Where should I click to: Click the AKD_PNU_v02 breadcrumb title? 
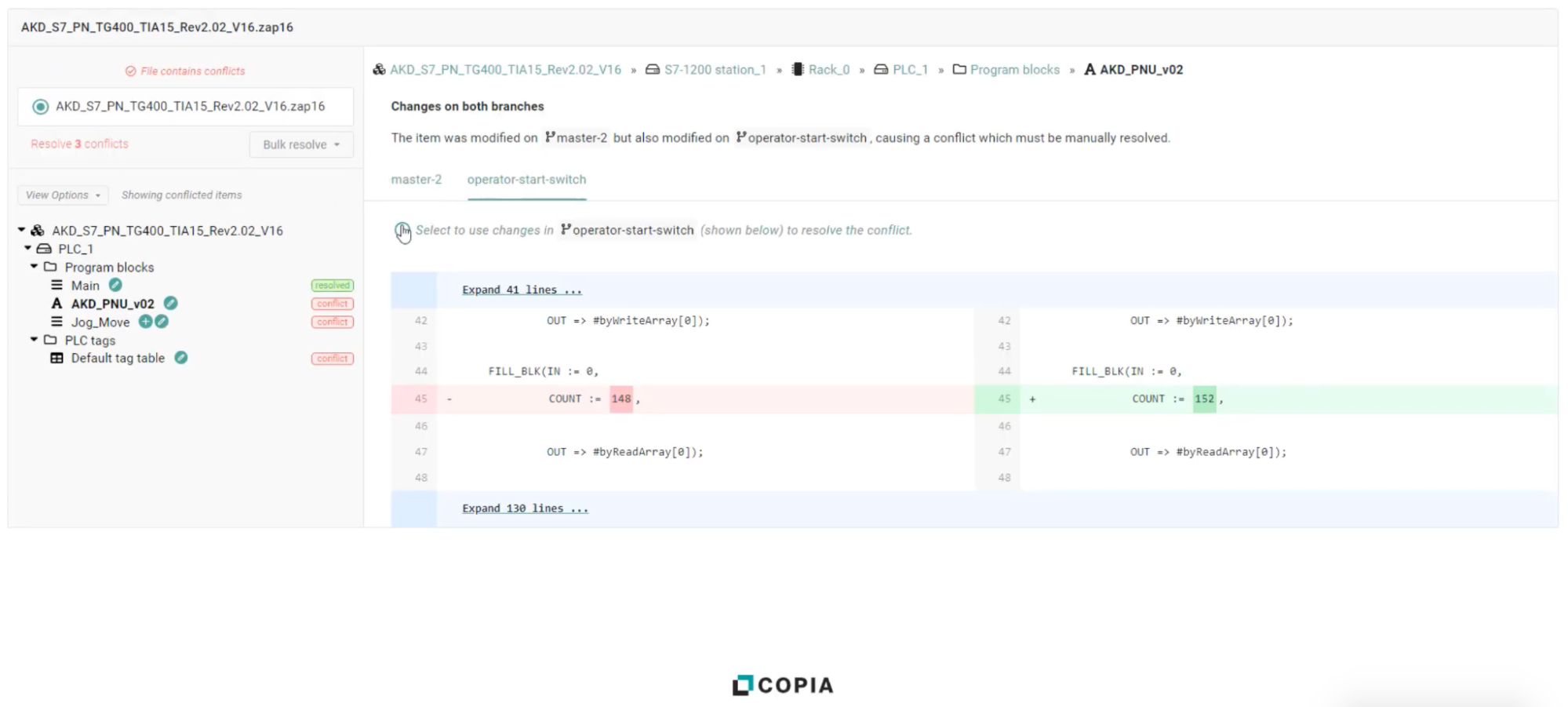tap(1141, 70)
